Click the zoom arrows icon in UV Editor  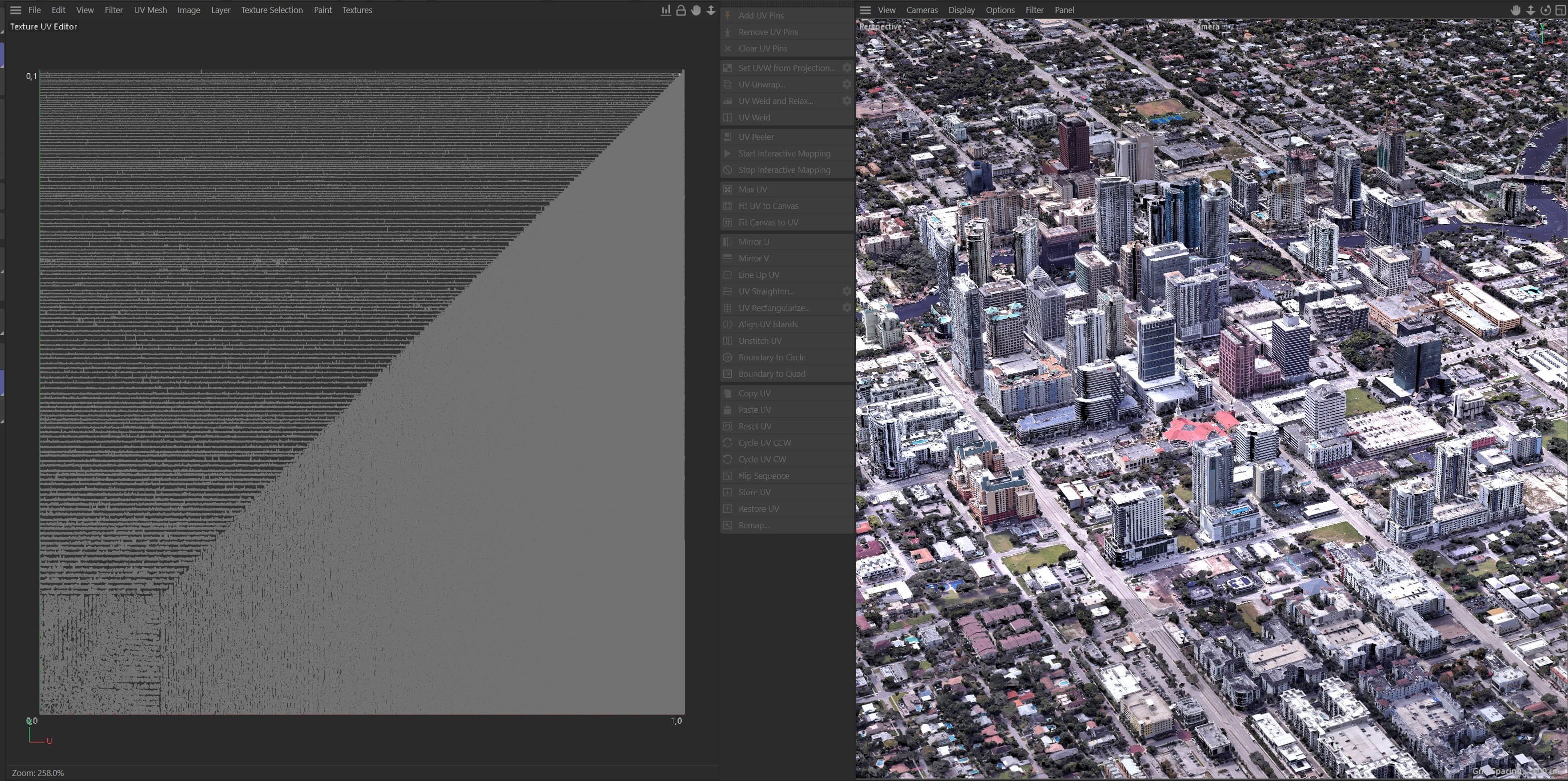tap(710, 9)
